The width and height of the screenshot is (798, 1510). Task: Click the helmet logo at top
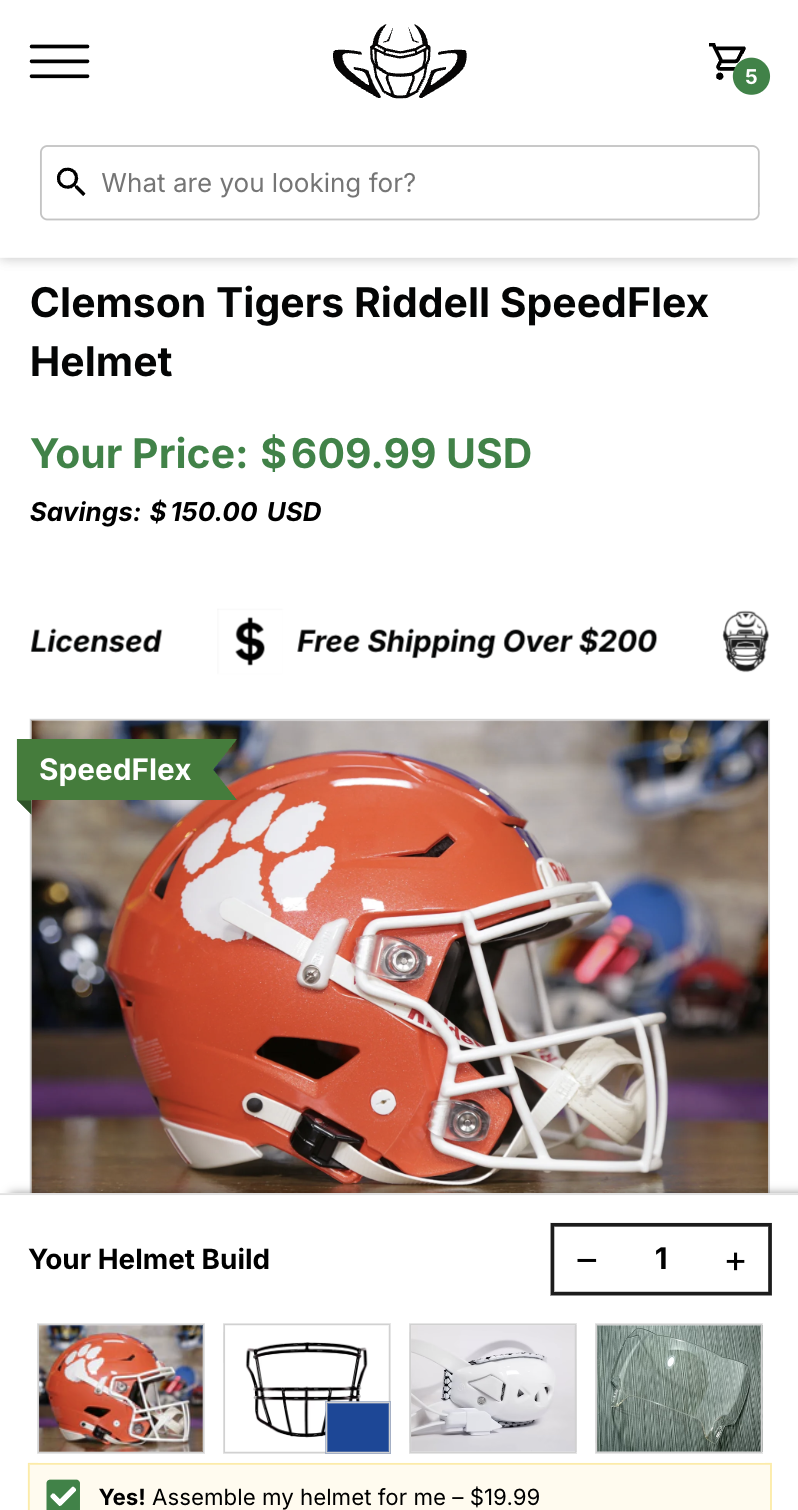click(399, 62)
